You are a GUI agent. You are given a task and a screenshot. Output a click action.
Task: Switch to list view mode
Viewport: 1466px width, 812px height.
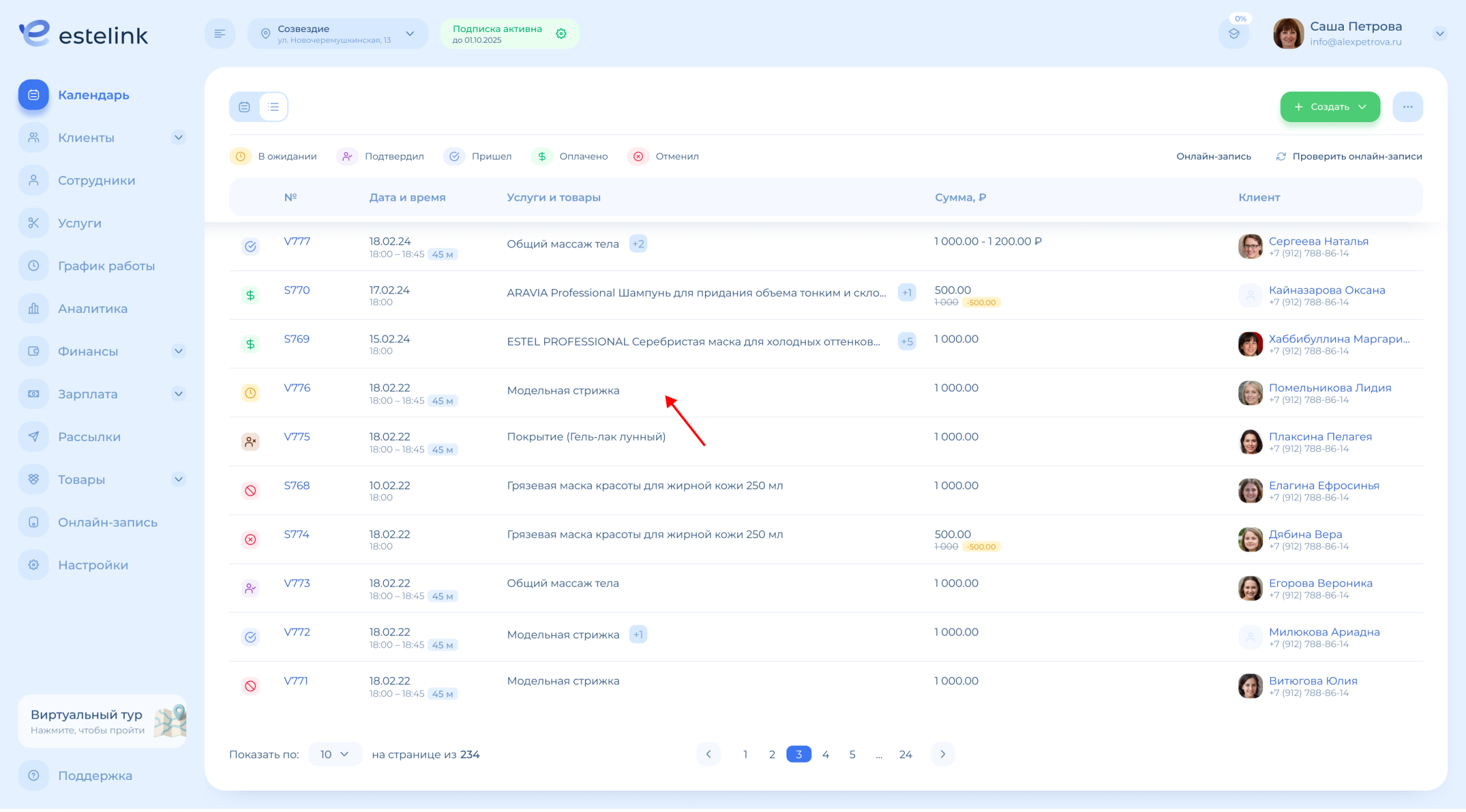point(273,107)
